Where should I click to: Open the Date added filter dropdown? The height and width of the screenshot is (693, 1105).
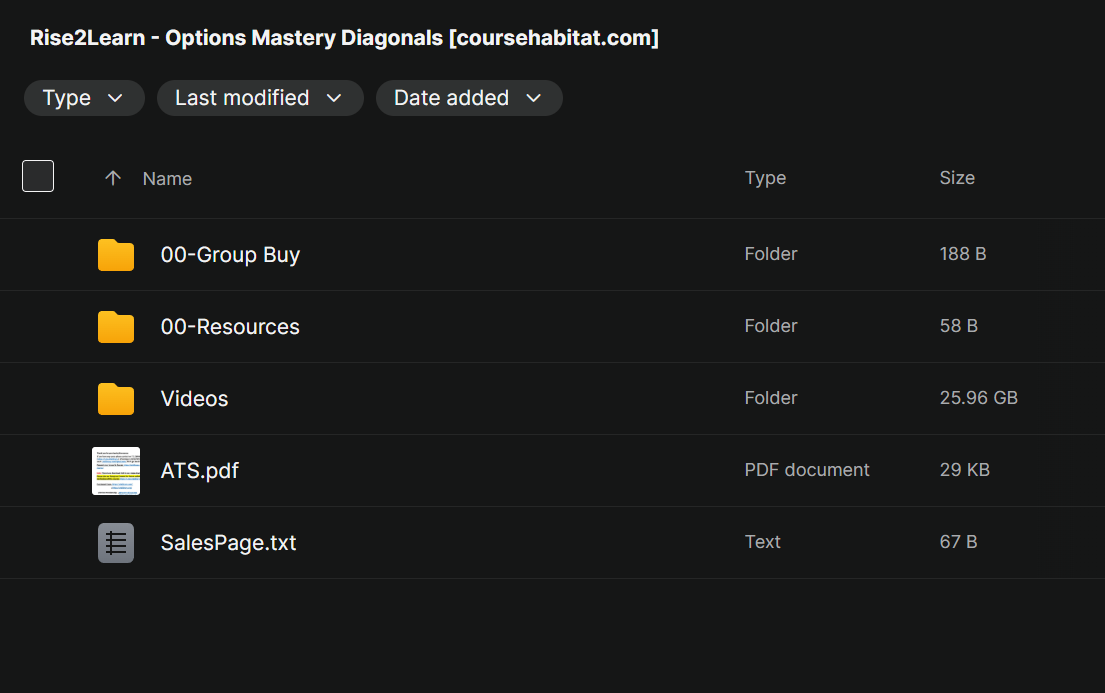click(468, 98)
